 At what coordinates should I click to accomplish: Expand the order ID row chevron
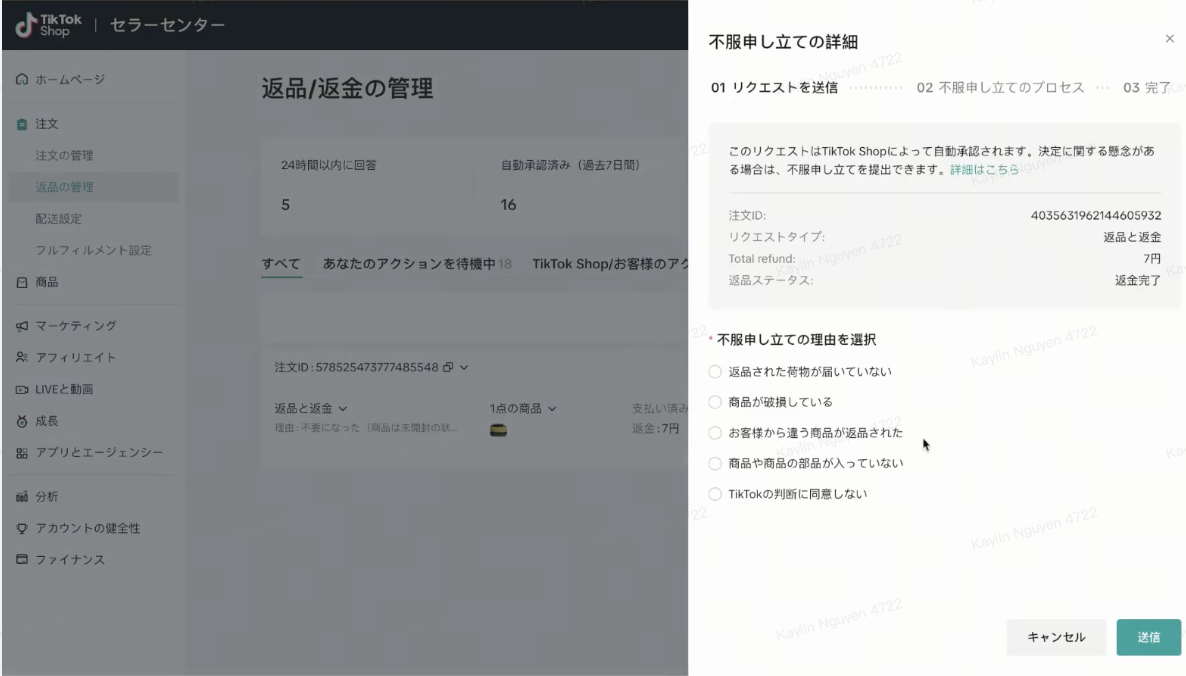click(464, 367)
